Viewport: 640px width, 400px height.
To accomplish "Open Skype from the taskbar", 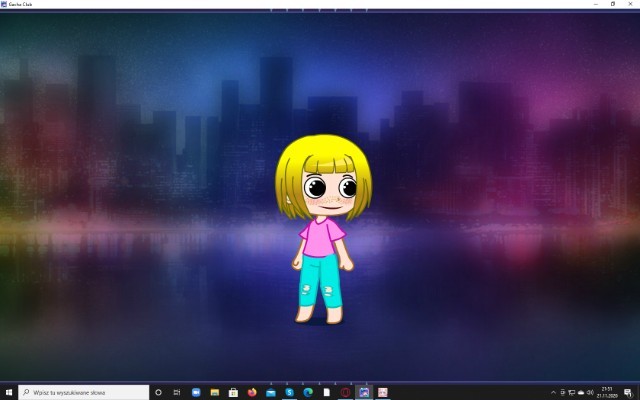I will 289,392.
